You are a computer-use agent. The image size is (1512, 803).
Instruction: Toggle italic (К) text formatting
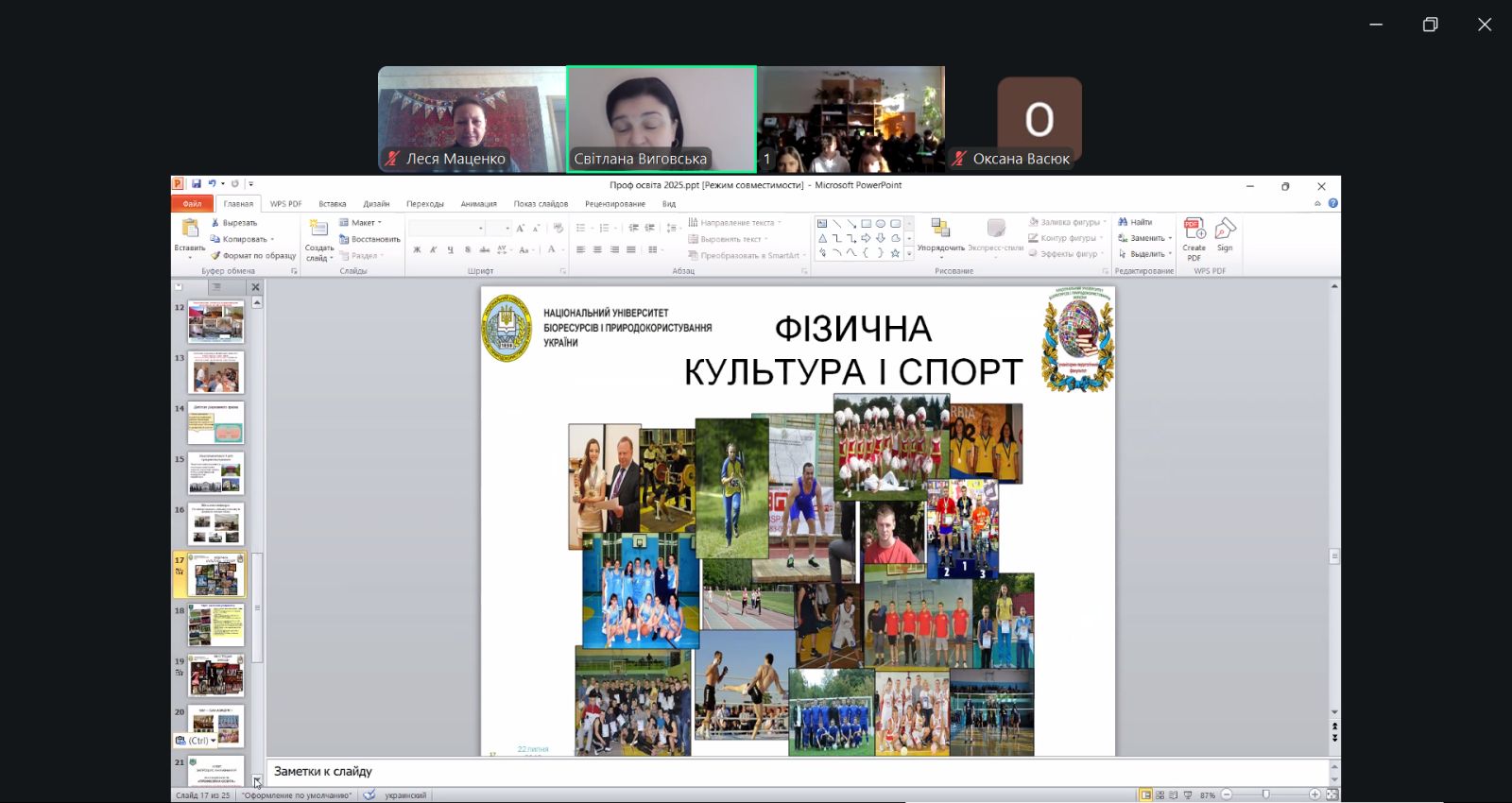[434, 250]
